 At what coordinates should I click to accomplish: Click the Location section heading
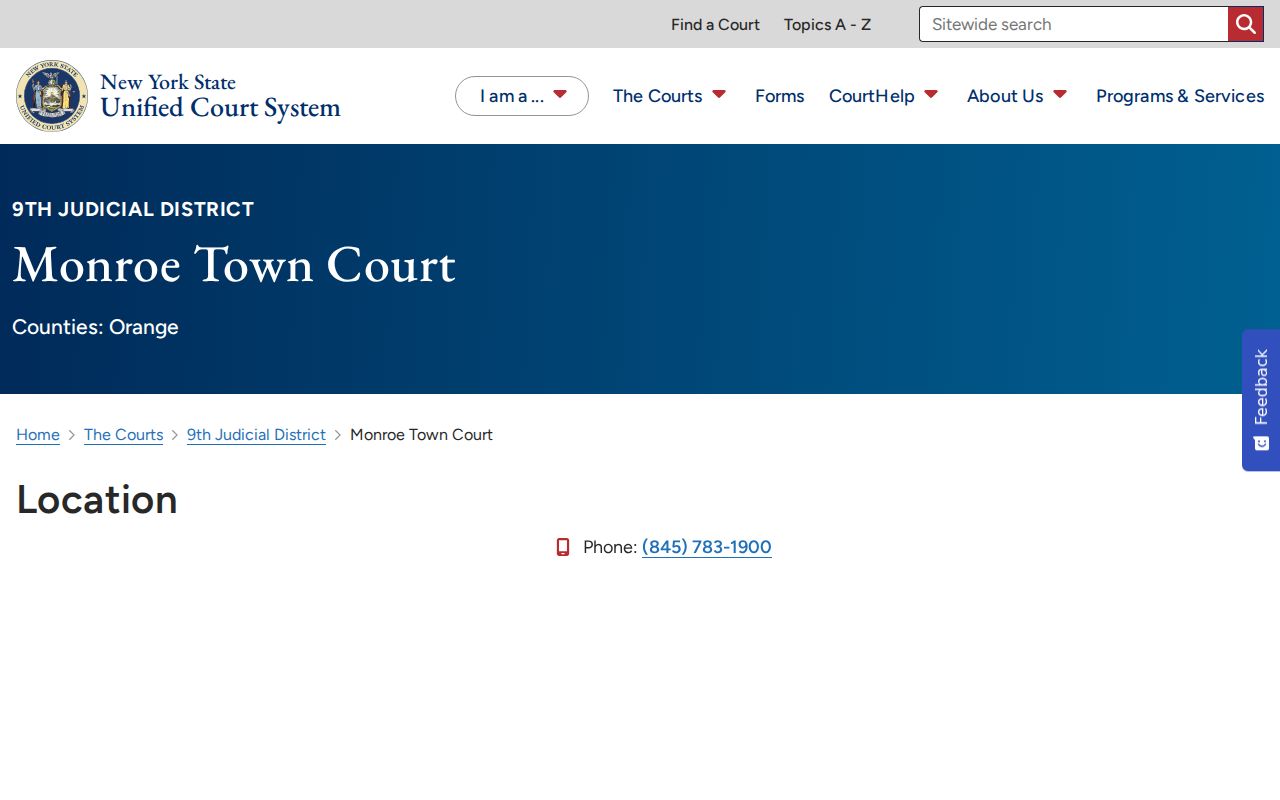click(97, 500)
